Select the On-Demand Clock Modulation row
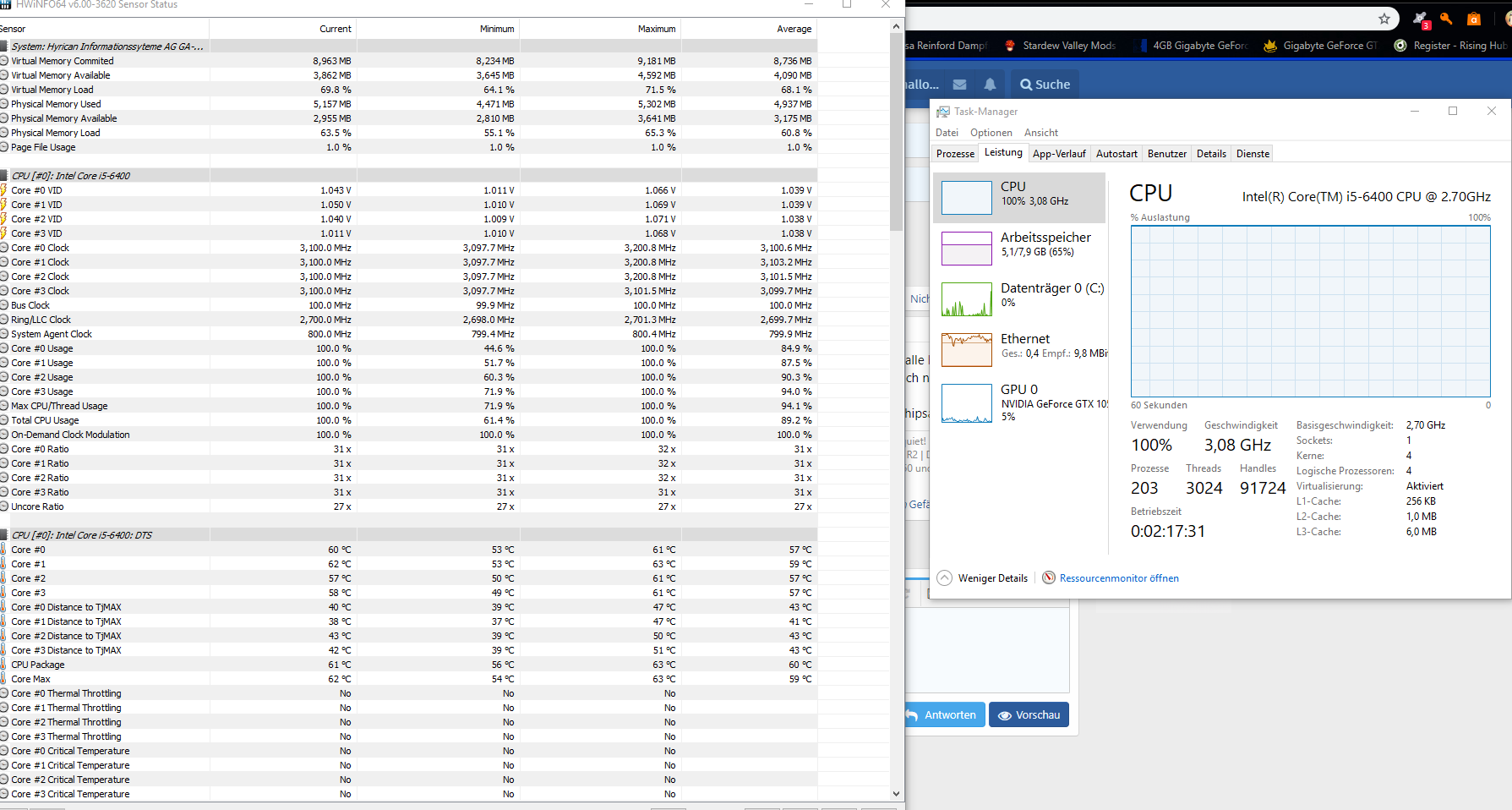The height and width of the screenshot is (810, 1512). coord(408,435)
